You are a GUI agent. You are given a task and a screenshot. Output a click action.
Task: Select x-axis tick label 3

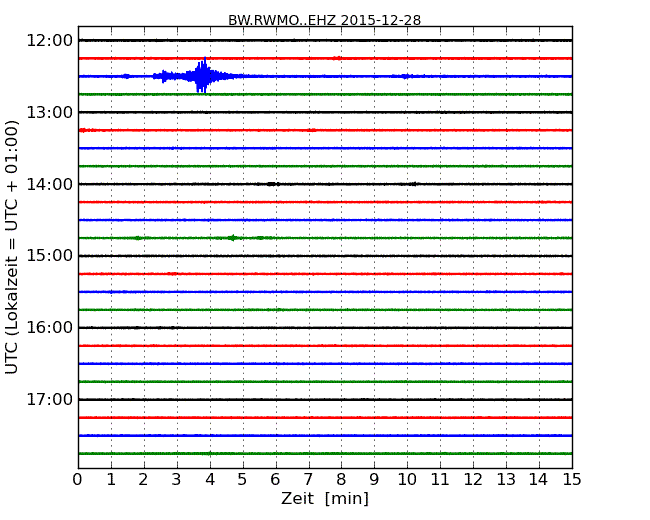pyautogui.click(x=177, y=480)
